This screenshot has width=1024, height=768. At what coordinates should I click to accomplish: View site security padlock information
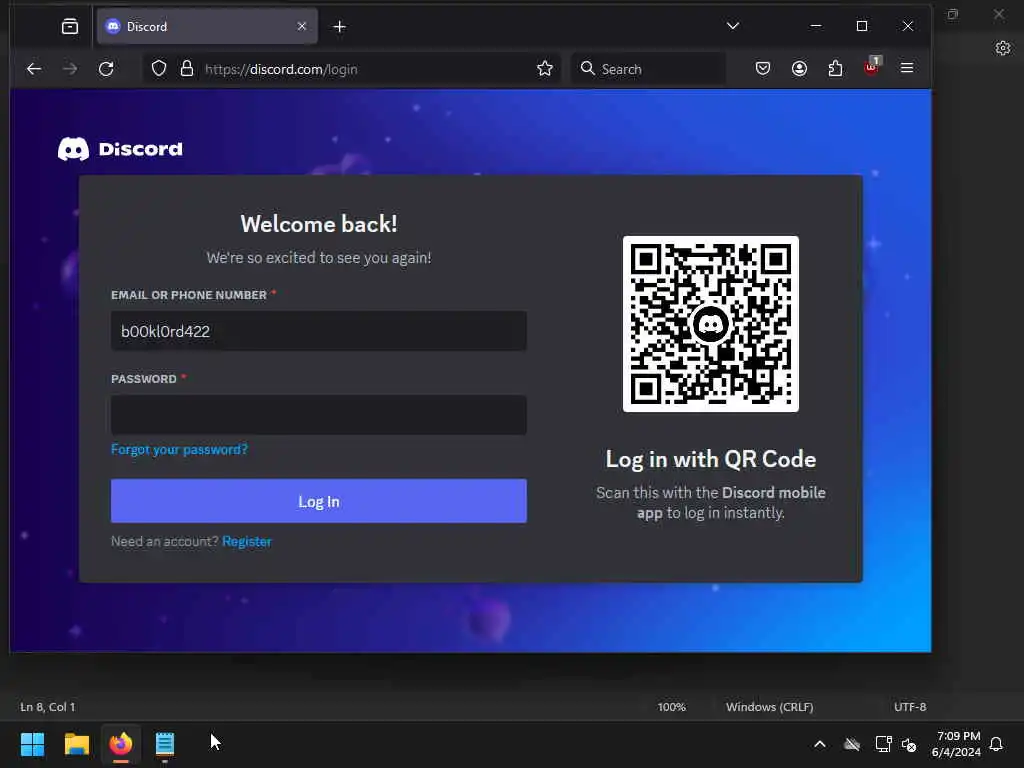tap(187, 69)
